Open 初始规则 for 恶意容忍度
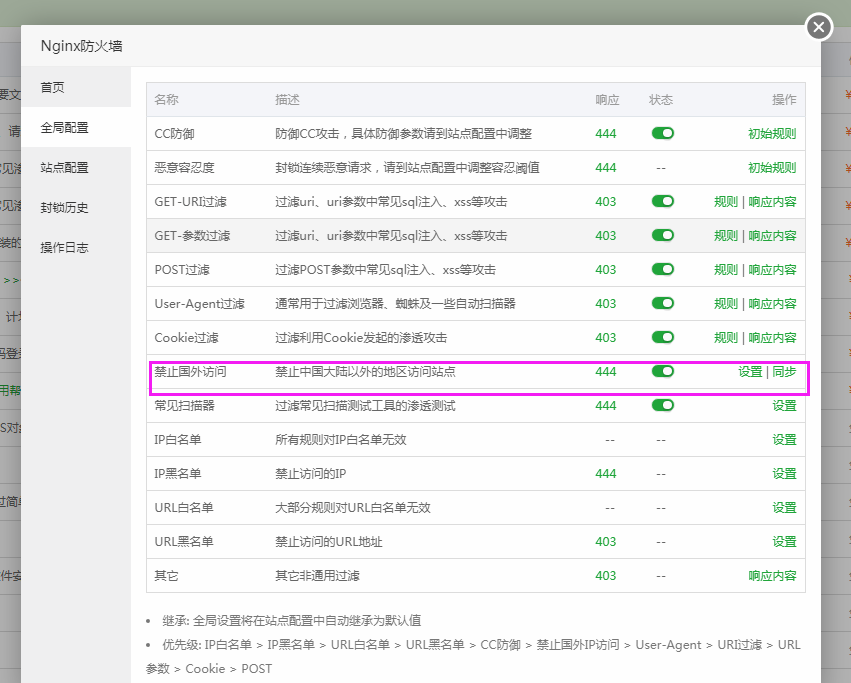The width and height of the screenshot is (851, 683). click(772, 168)
